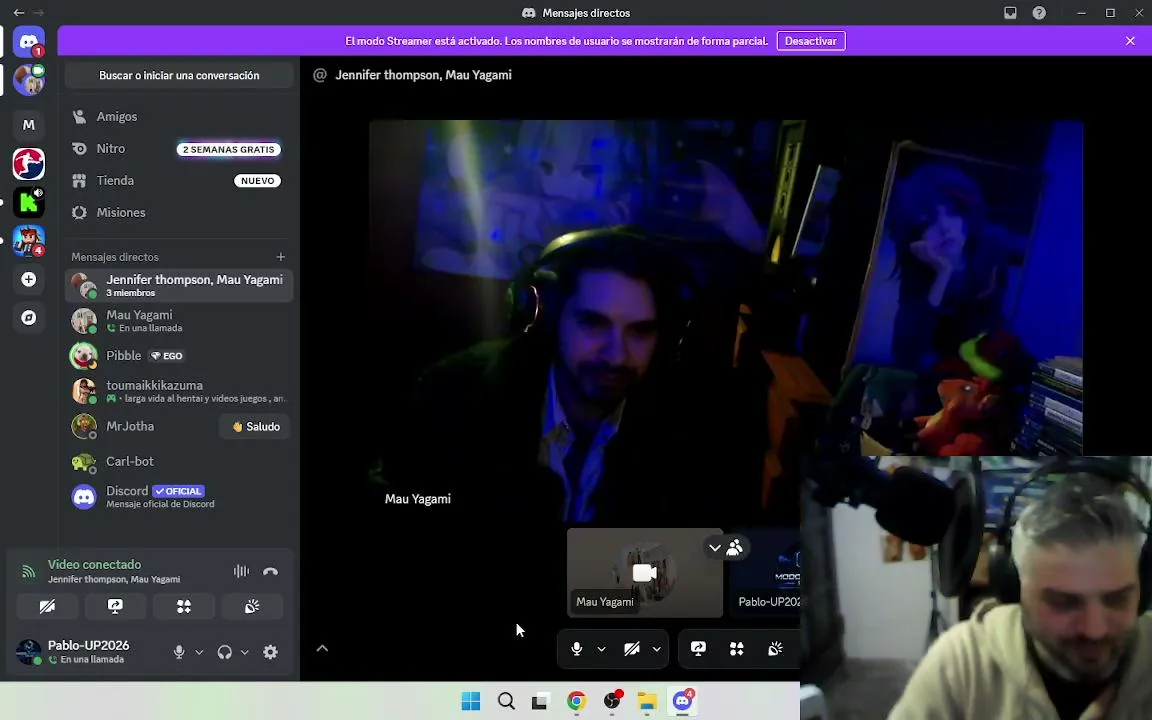Open the server with avatar below Discord home

point(29,81)
